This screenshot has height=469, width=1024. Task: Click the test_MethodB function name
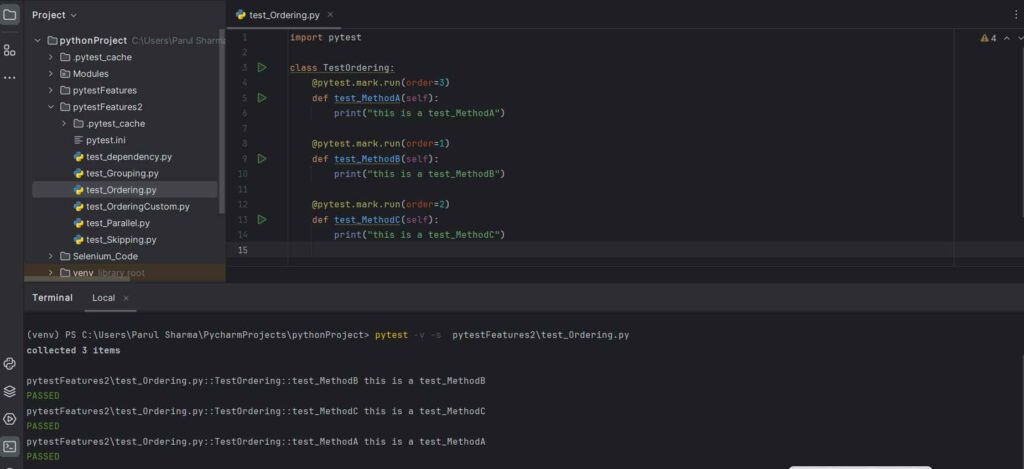367,159
